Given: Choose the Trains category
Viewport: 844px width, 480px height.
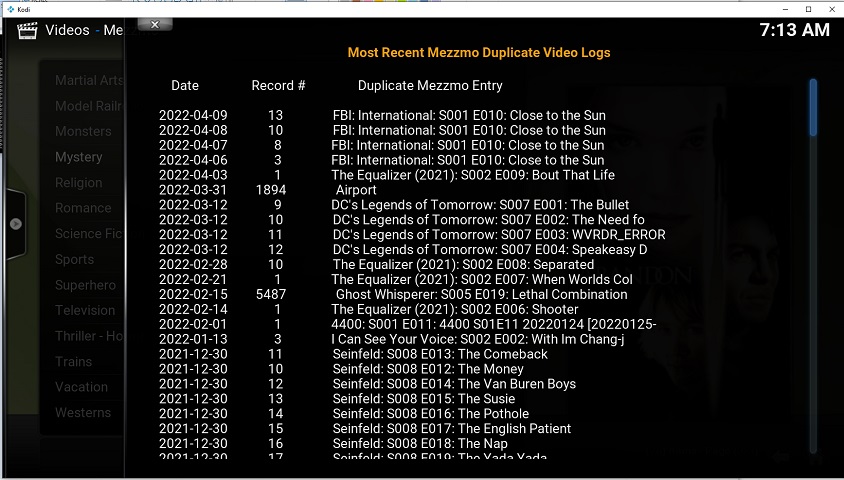Looking at the screenshot, I should coord(74,362).
